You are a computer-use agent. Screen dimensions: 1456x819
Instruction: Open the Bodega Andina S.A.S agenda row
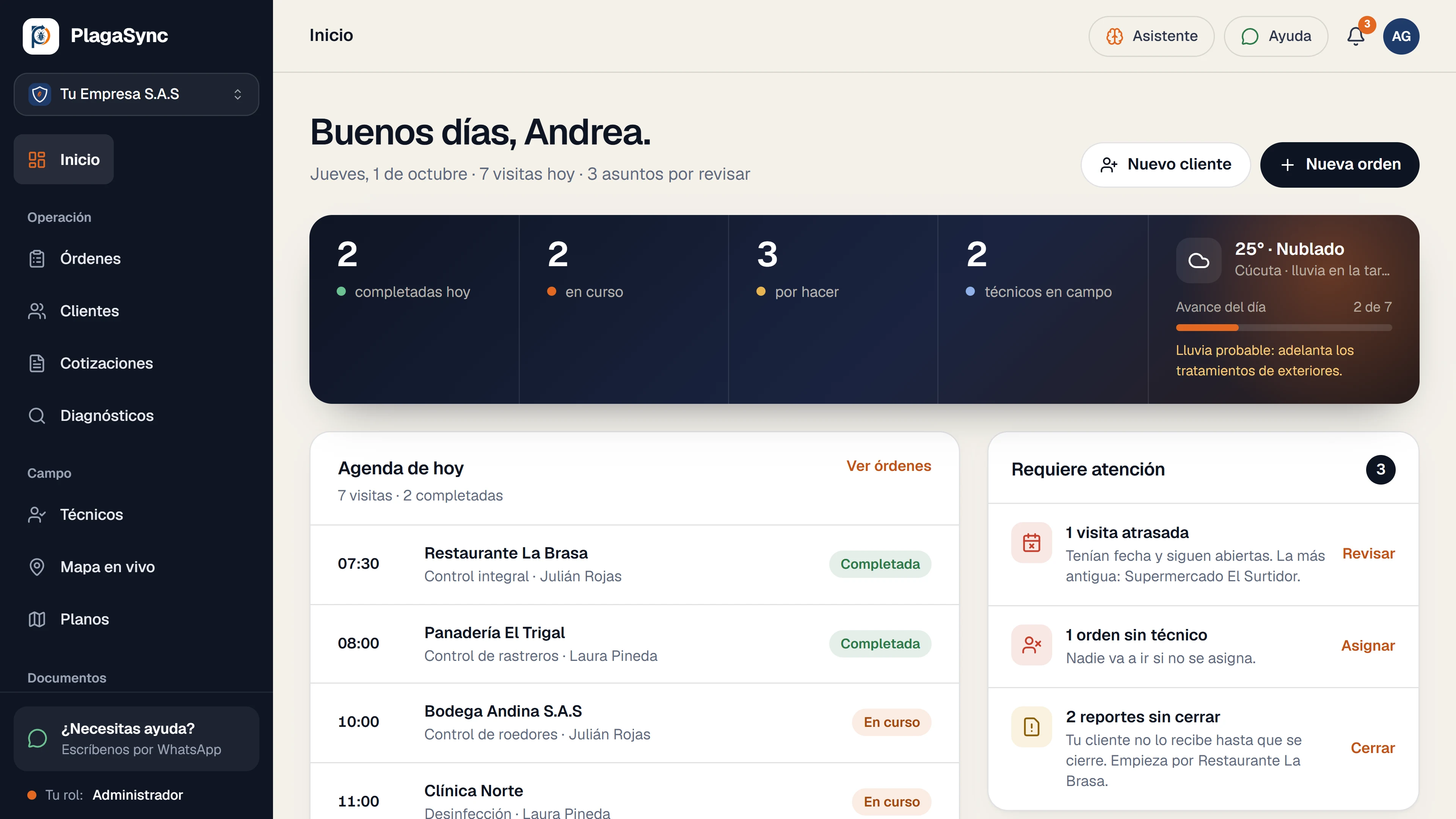click(x=634, y=722)
